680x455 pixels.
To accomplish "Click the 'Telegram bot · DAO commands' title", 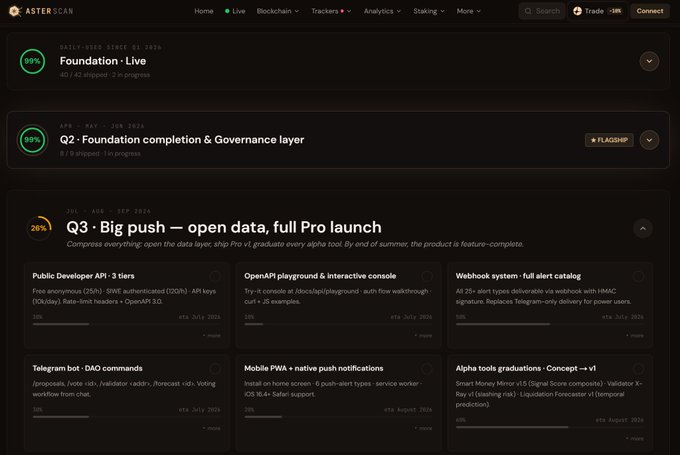I will pyautogui.click(x=87, y=368).
